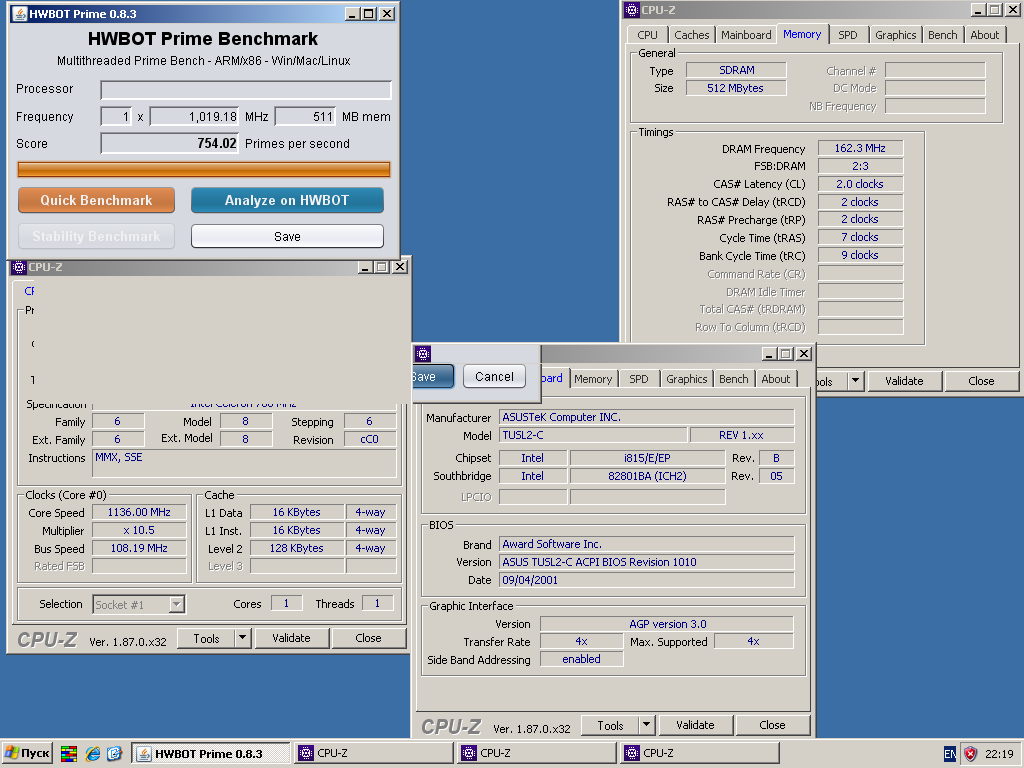Screen dimensions: 1024x768
Task: Click Validate in Mainboard CPU-Z window
Action: tap(695, 726)
